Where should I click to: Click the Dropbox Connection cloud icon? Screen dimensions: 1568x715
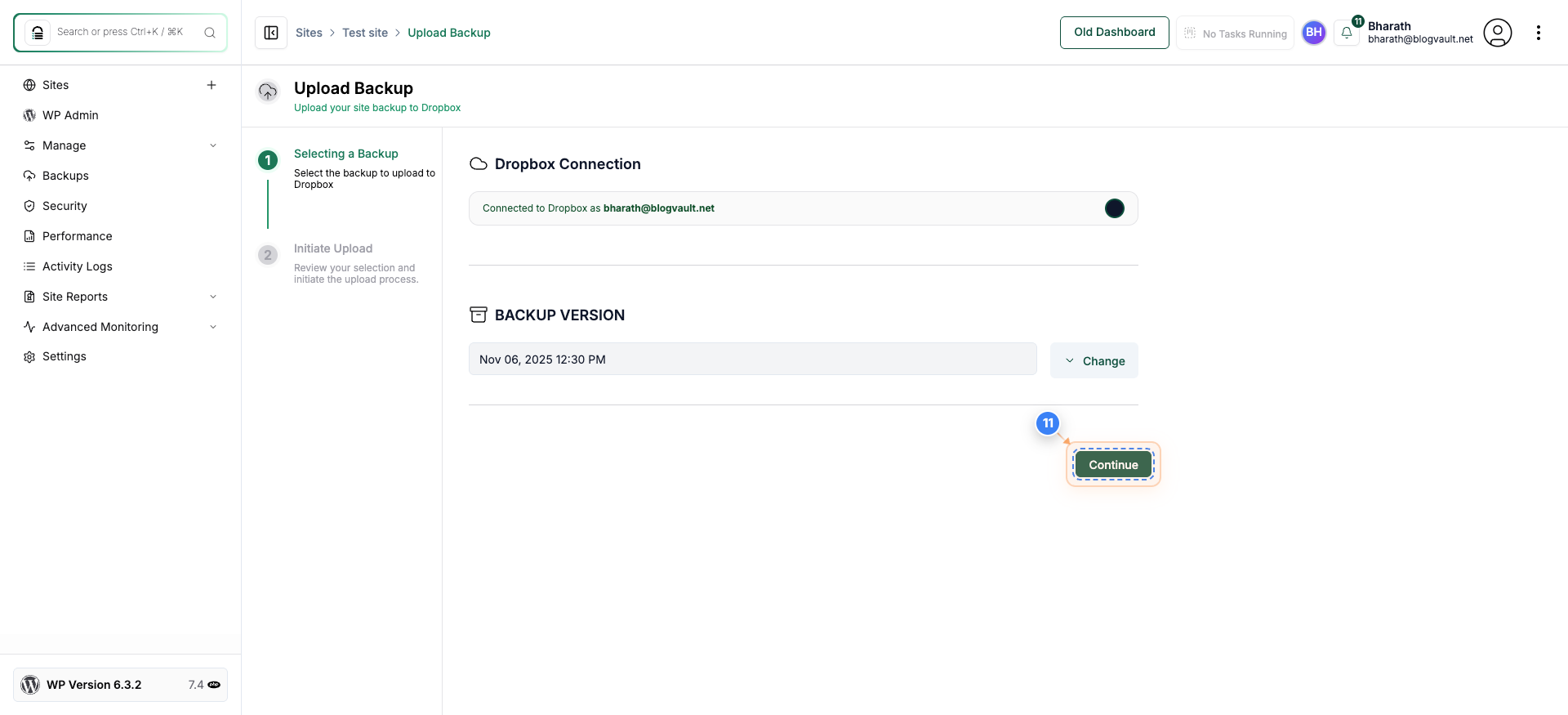pyautogui.click(x=479, y=164)
